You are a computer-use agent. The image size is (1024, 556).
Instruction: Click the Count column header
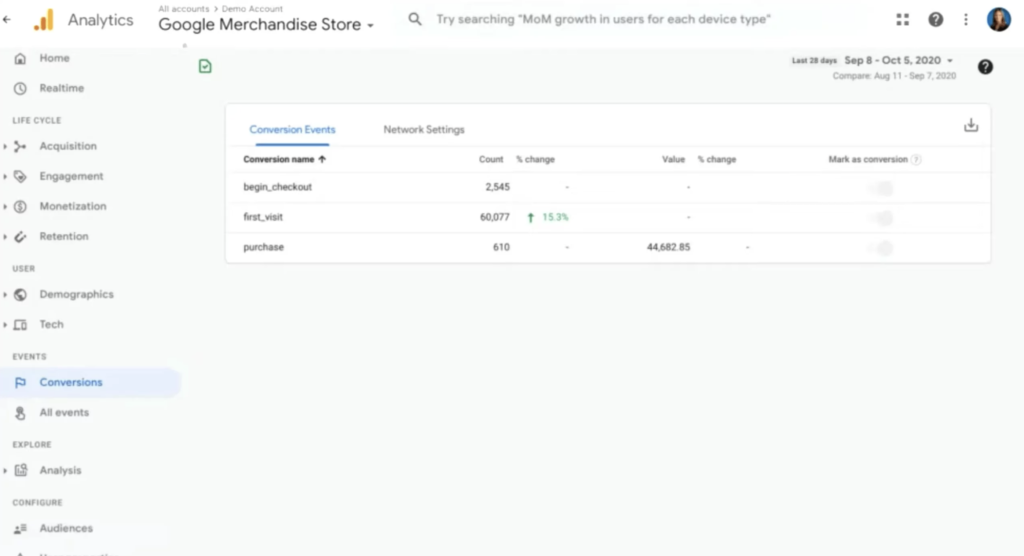[x=491, y=159]
